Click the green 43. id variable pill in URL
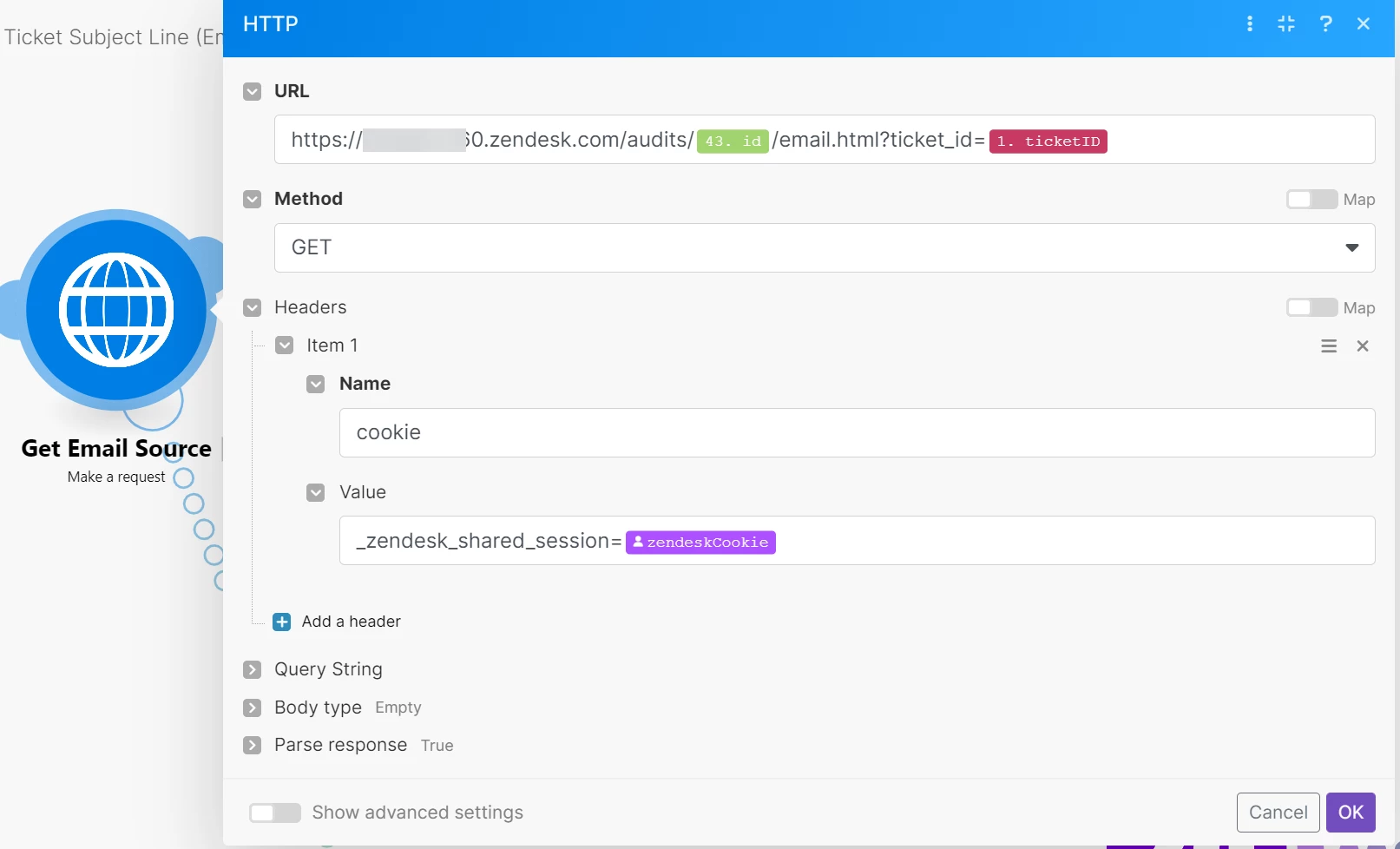The width and height of the screenshot is (1400, 849). tap(733, 141)
